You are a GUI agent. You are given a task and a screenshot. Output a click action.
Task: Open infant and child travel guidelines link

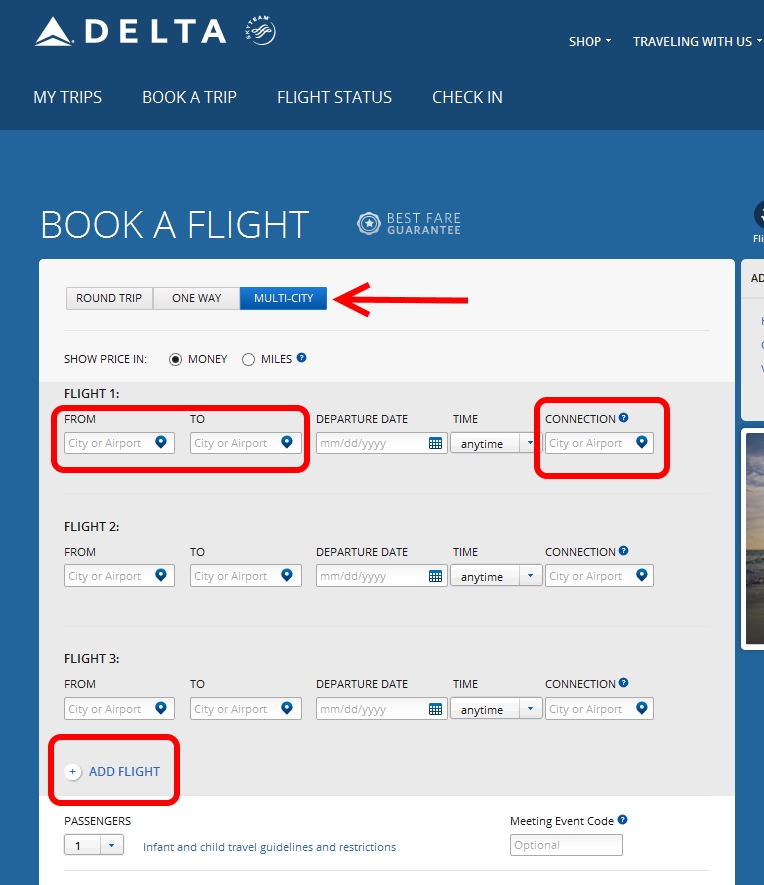[x=269, y=847]
